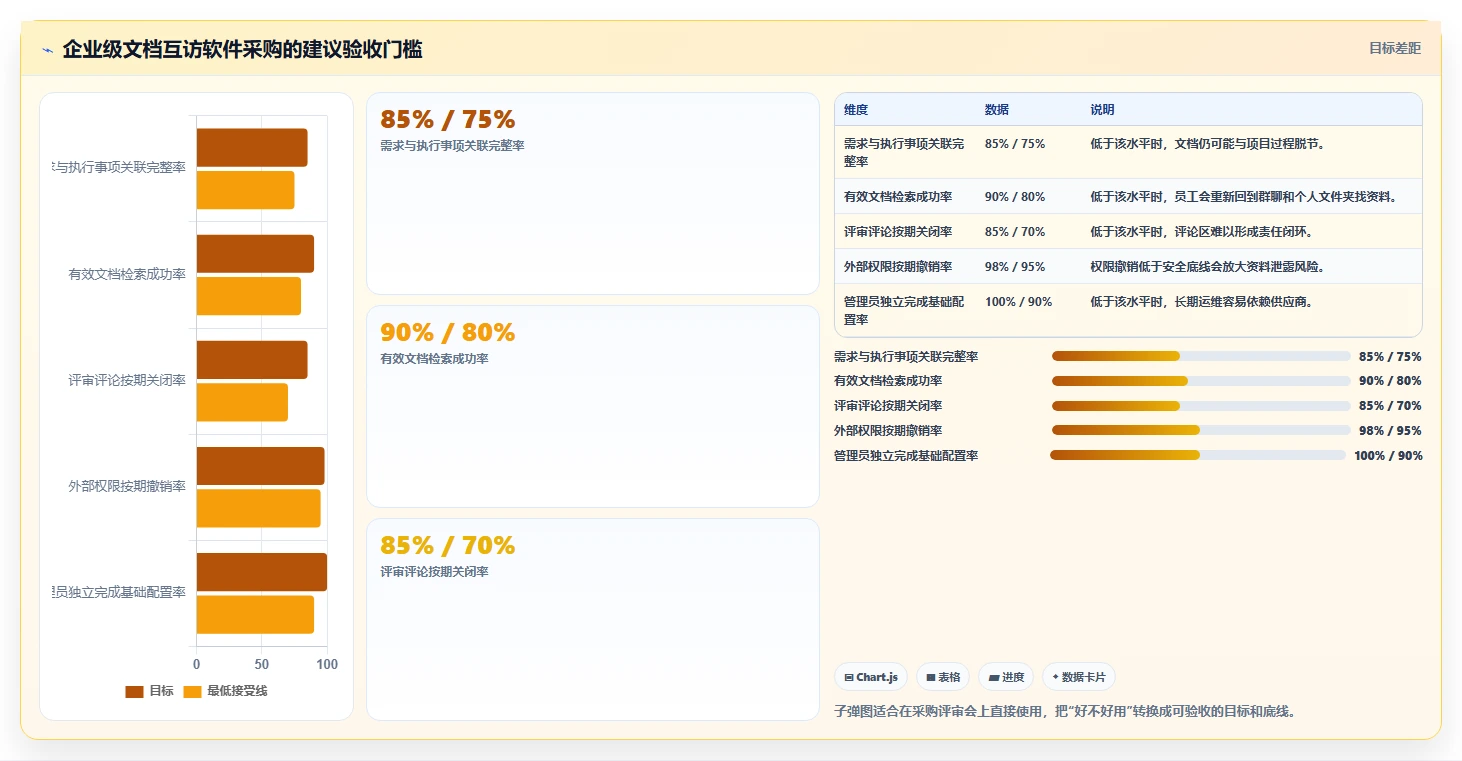1462x761 pixels.
Task: Click the 说明 table column header
Action: point(1102,110)
